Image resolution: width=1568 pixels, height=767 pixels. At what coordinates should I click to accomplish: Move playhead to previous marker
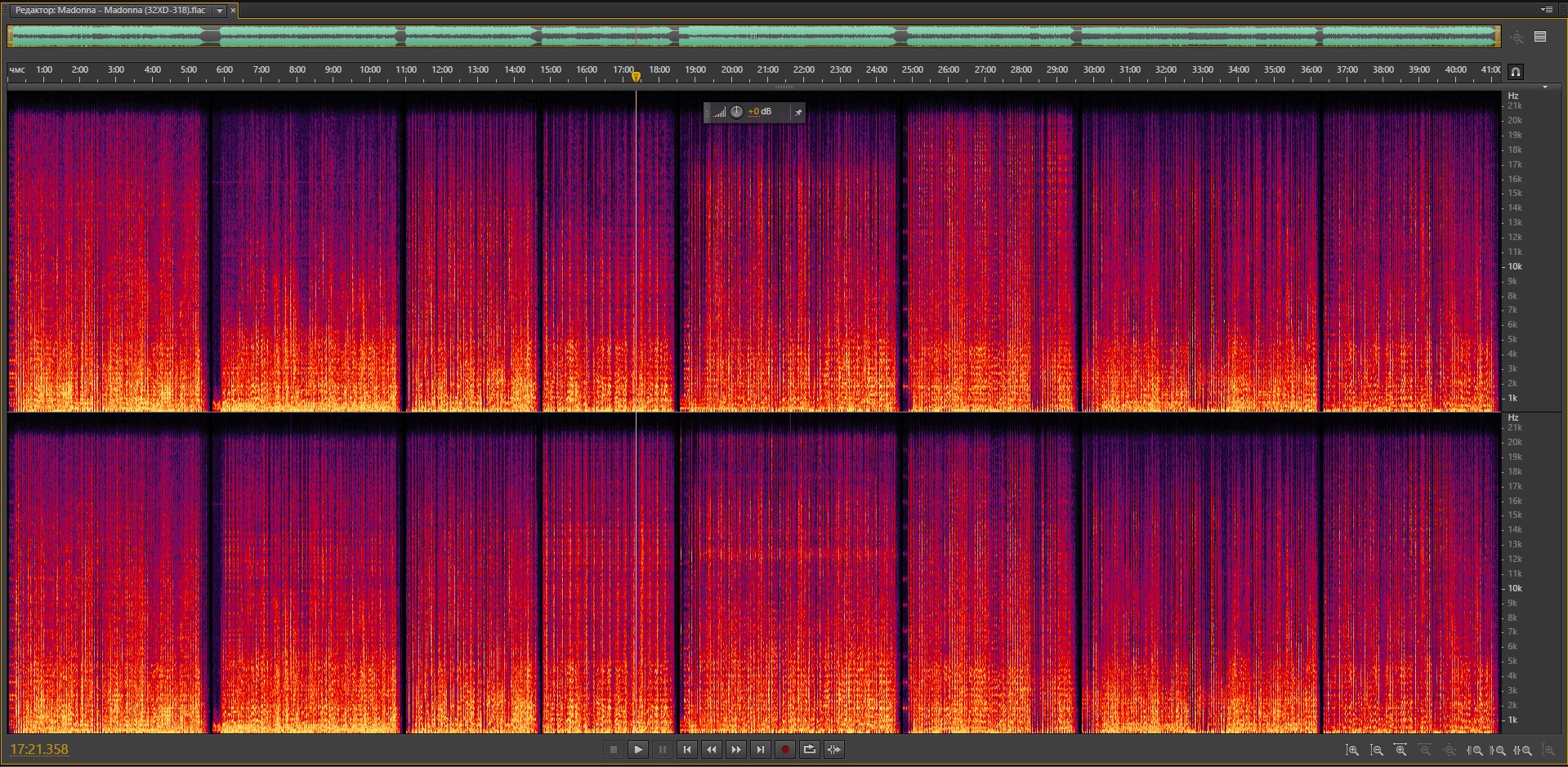(x=686, y=750)
